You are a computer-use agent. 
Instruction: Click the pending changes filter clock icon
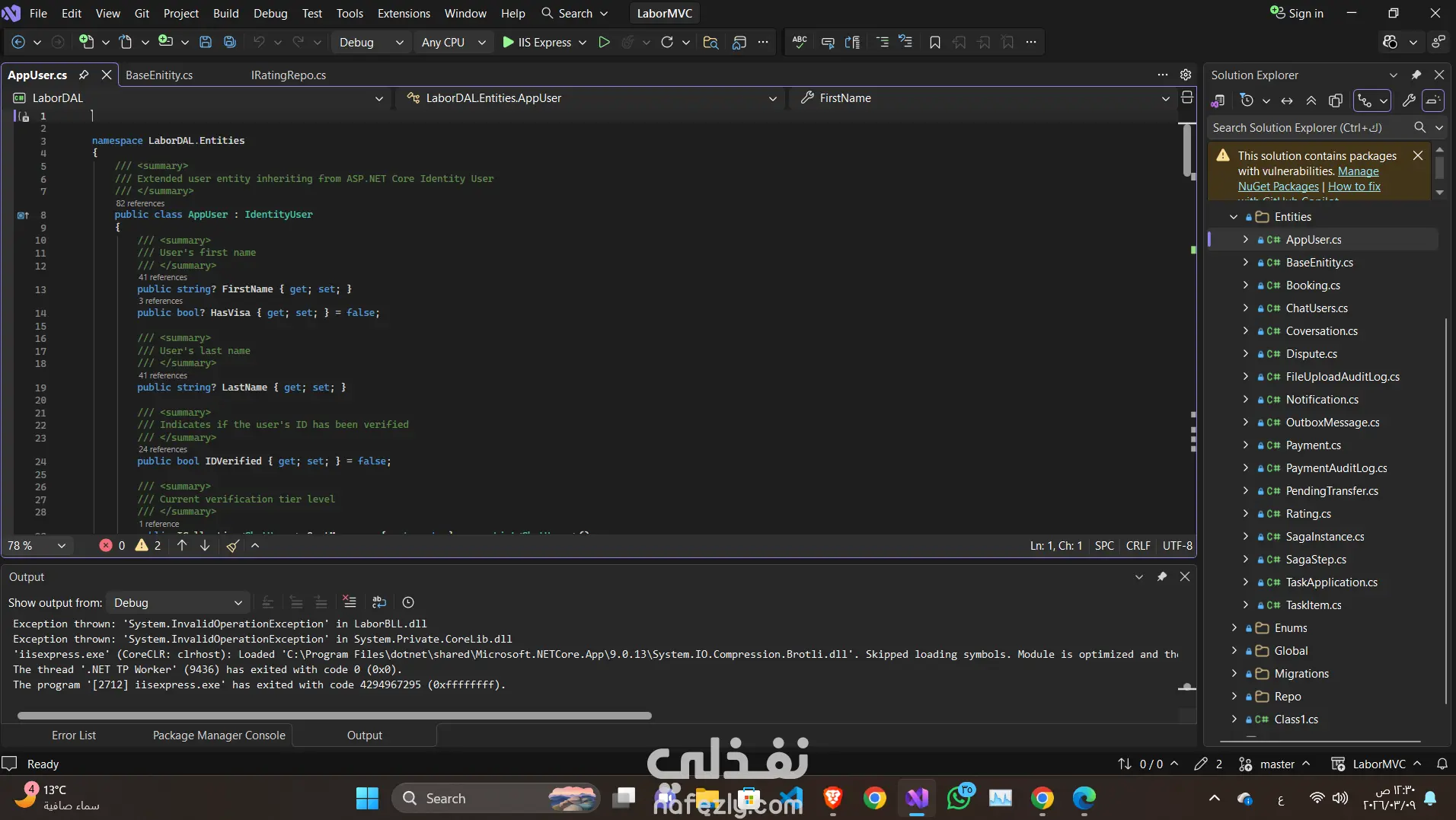tap(1247, 101)
